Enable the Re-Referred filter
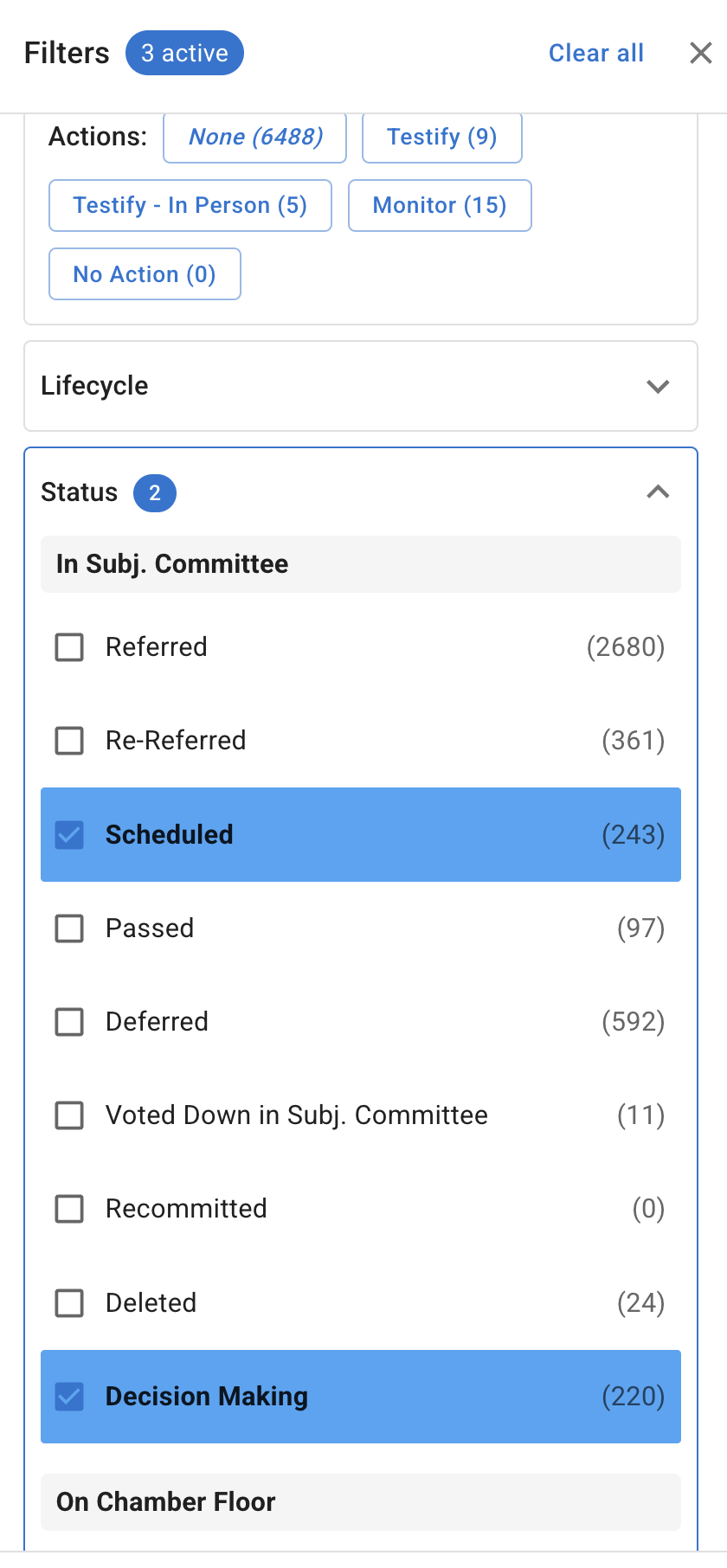Viewport: 727px width, 1568px height. pyautogui.click(x=69, y=741)
